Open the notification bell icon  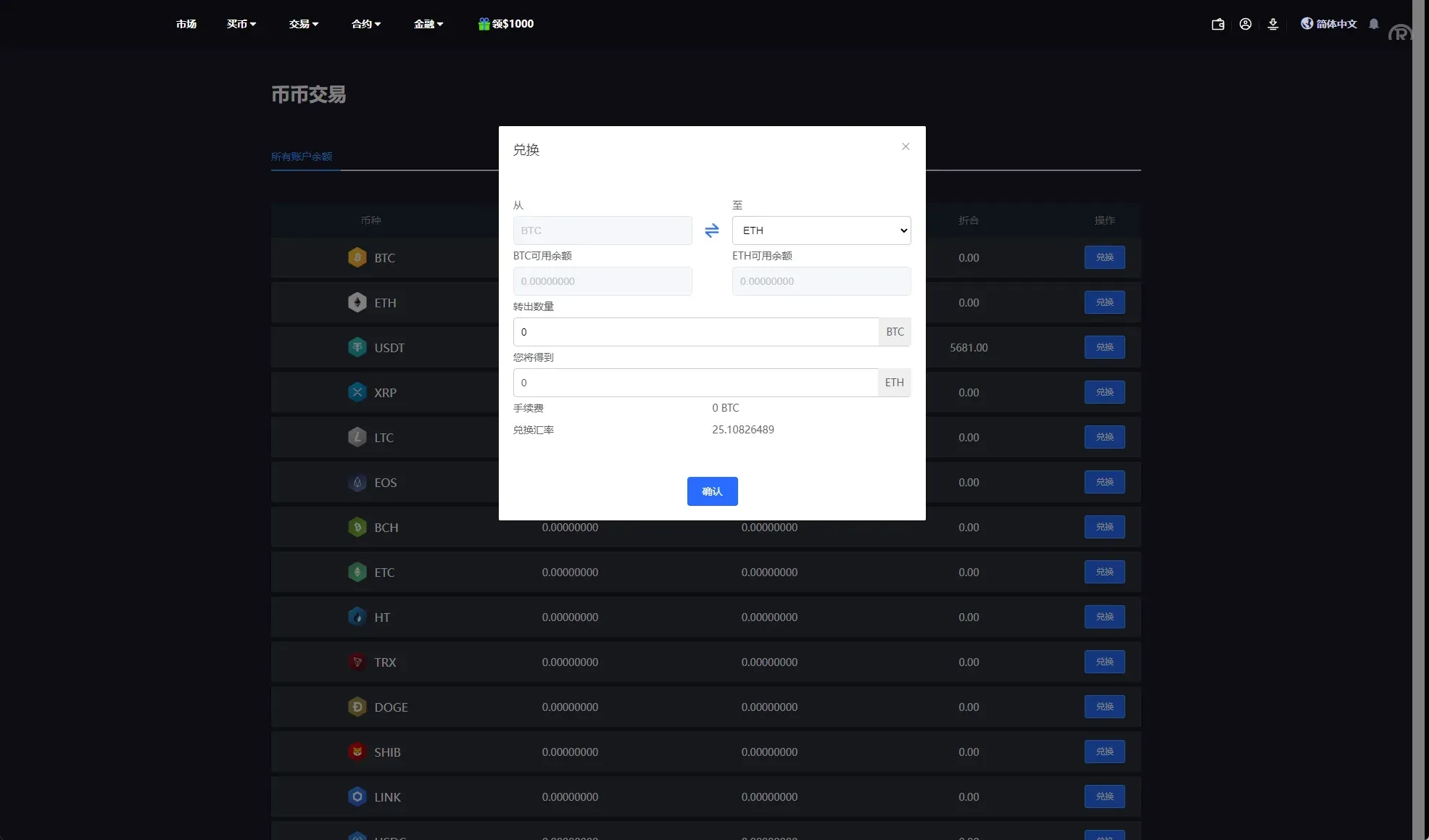pos(1373,24)
